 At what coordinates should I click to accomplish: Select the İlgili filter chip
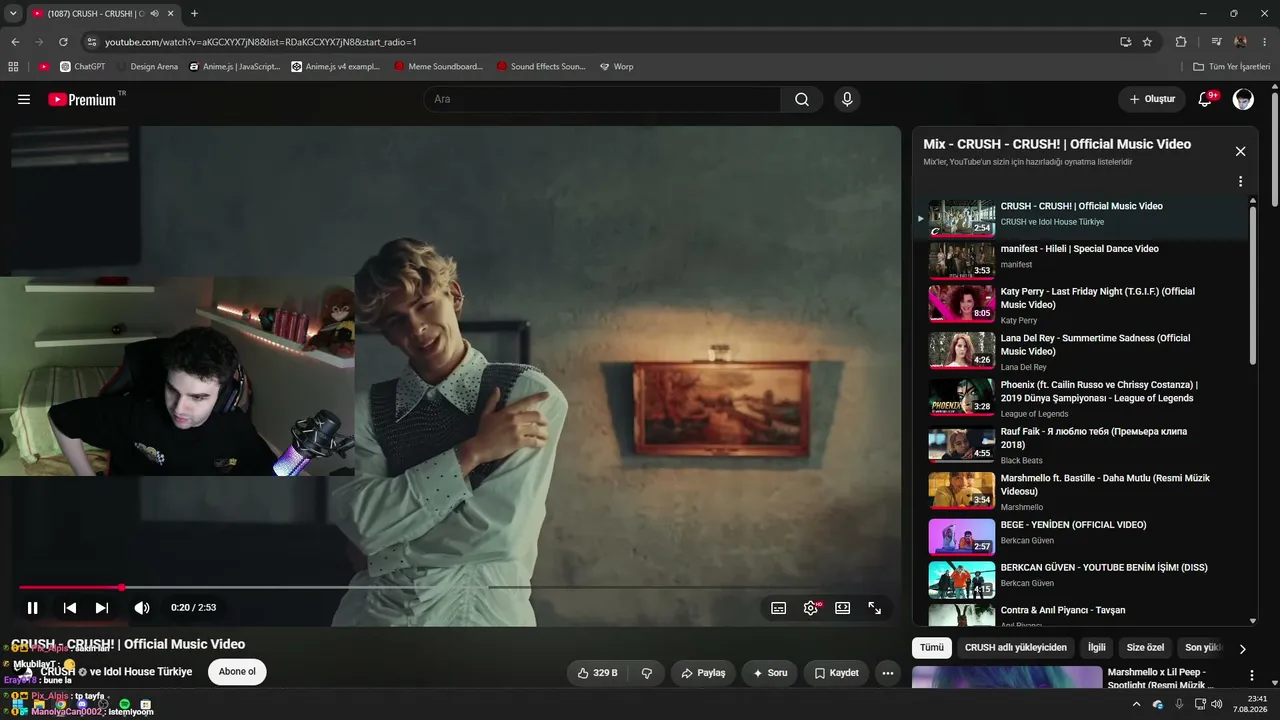pyautogui.click(x=1097, y=647)
